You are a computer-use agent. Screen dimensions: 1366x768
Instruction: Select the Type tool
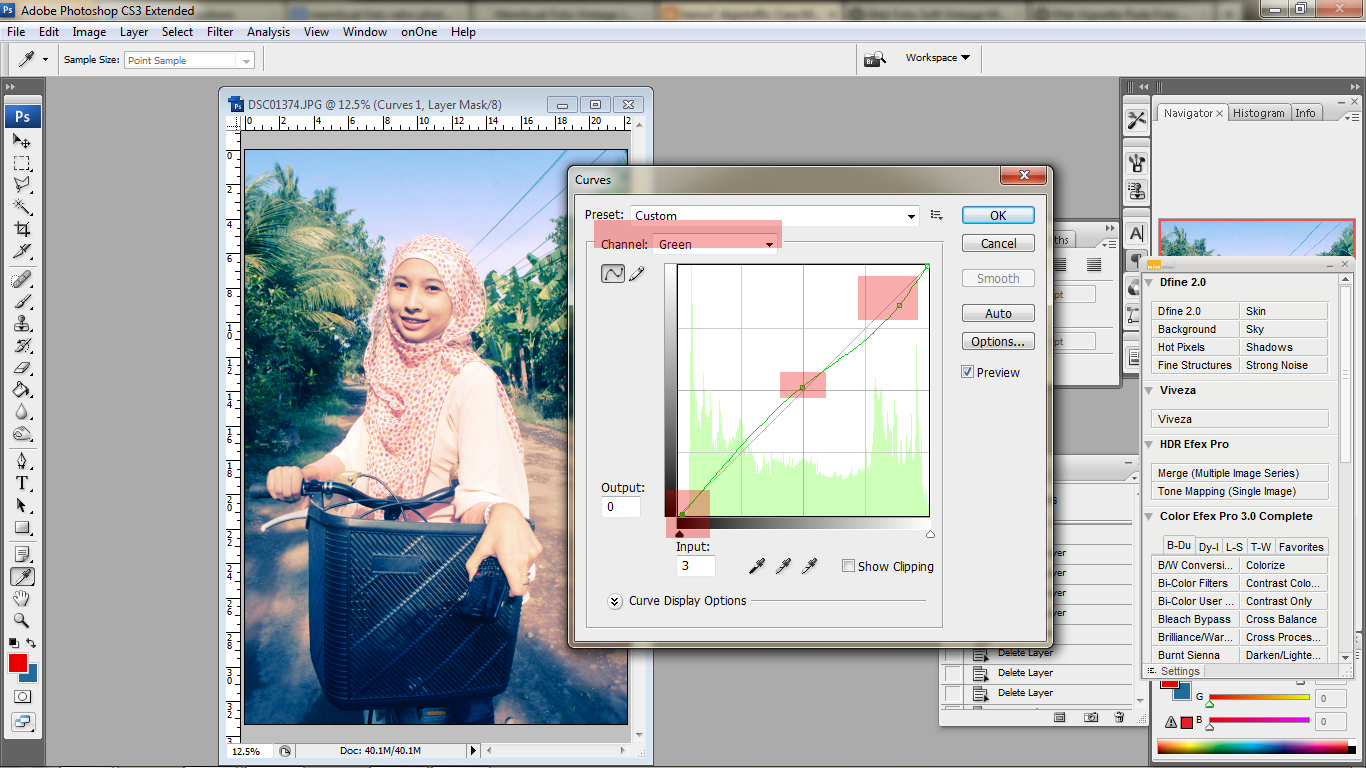[x=22, y=483]
